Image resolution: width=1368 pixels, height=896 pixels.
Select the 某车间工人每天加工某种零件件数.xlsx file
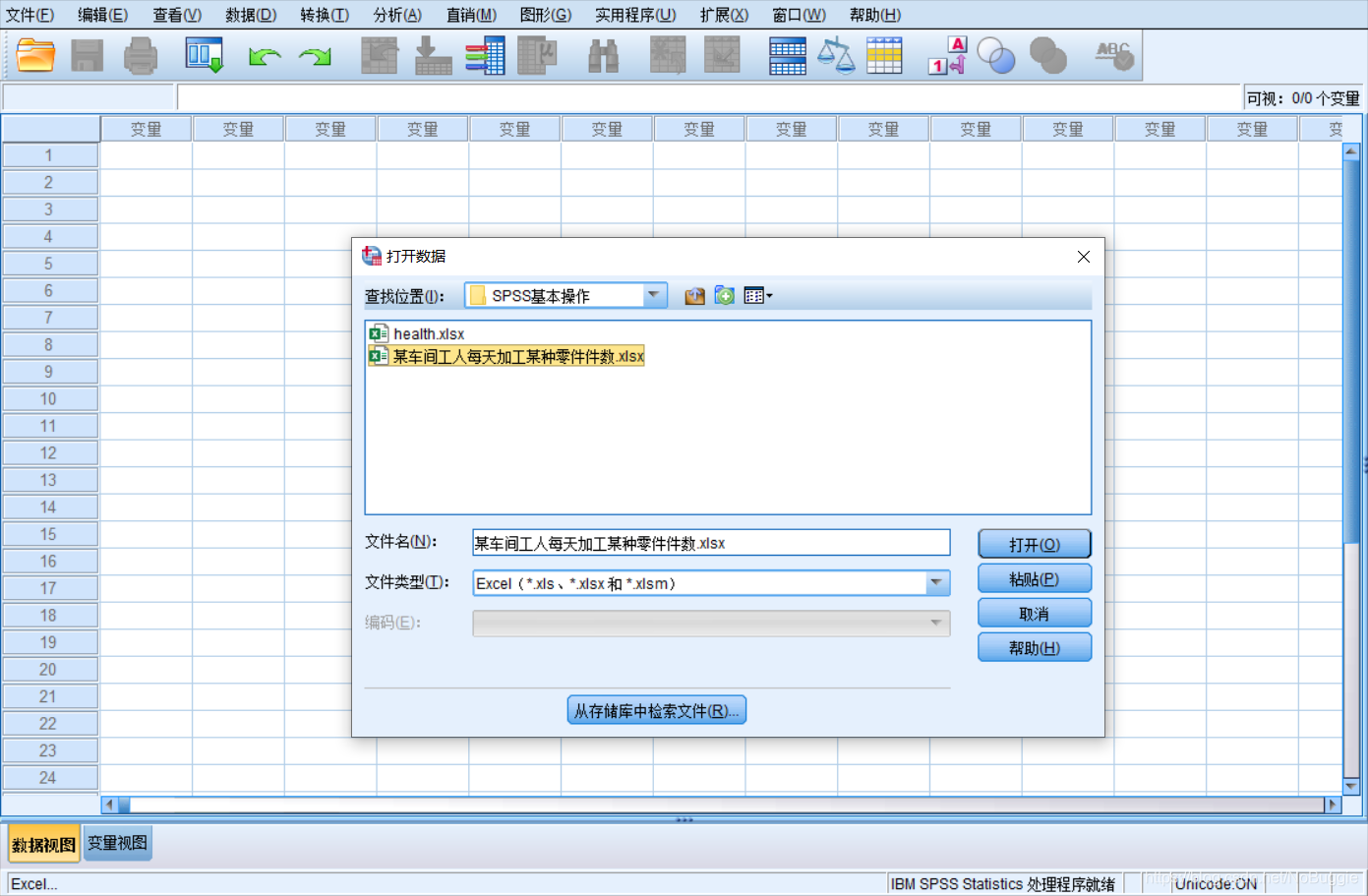(x=506, y=356)
